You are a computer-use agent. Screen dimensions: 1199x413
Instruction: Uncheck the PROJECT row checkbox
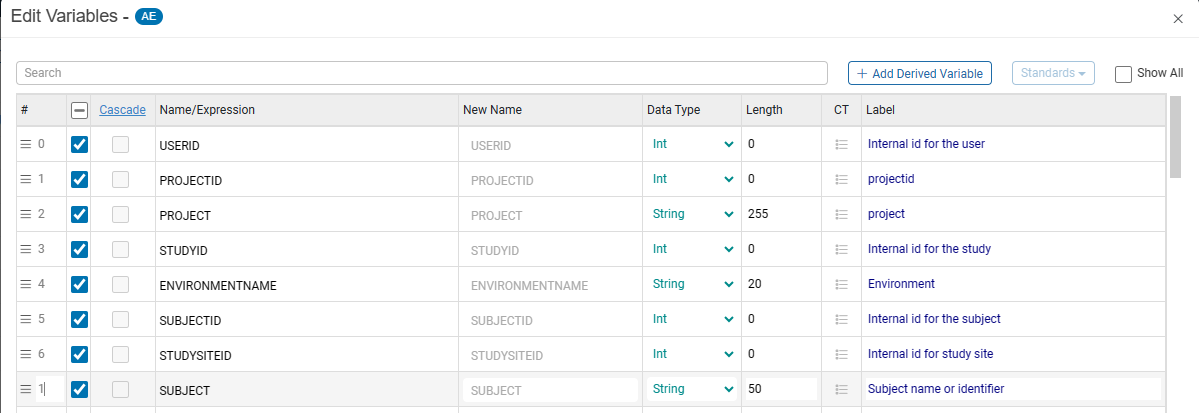[x=79, y=214]
